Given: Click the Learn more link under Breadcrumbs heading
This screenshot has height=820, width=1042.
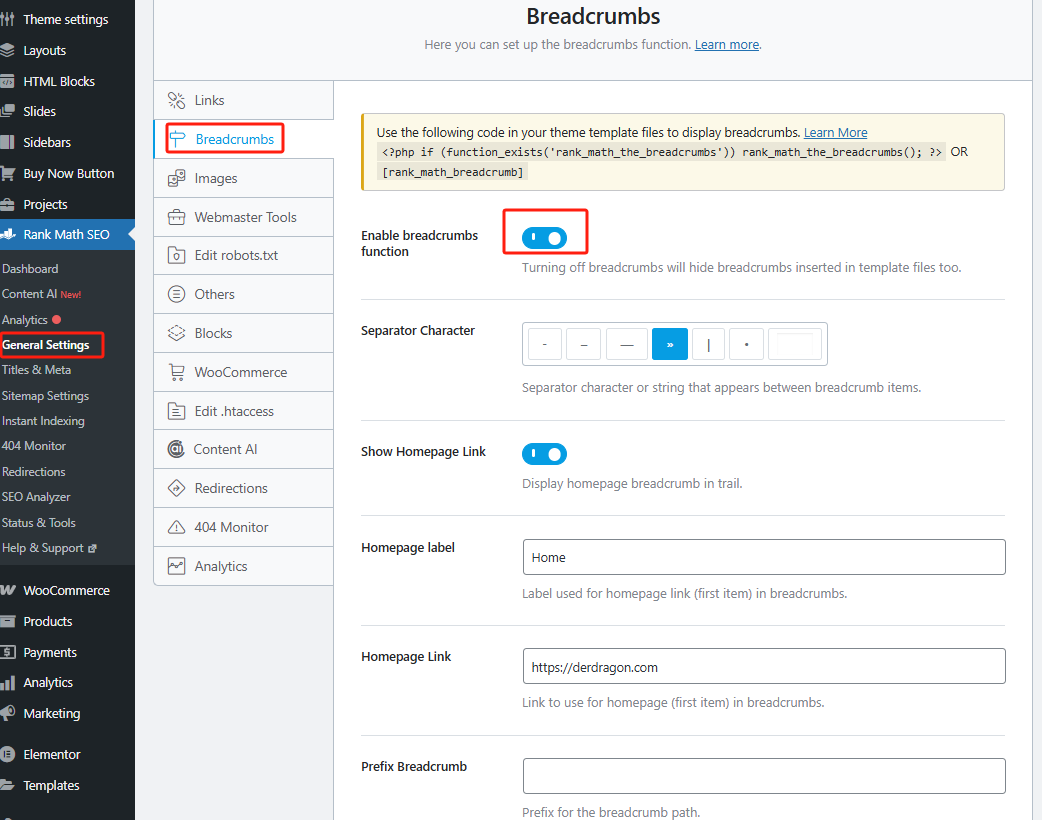Looking at the screenshot, I should tap(727, 44).
